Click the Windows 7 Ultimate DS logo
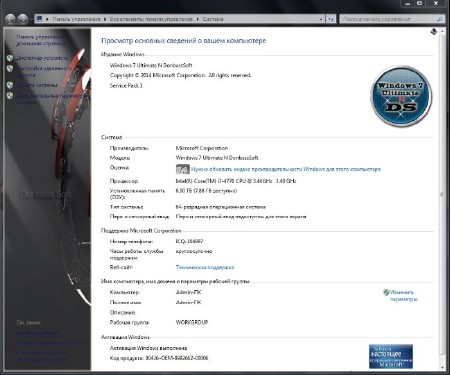 [x=401, y=96]
